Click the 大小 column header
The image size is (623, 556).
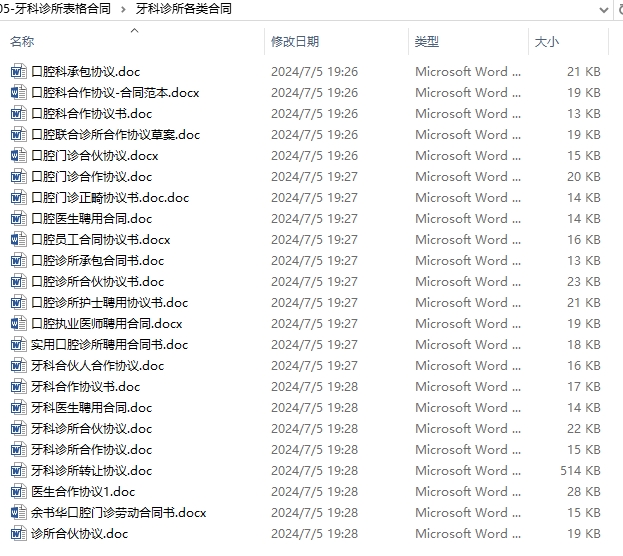tap(547, 42)
